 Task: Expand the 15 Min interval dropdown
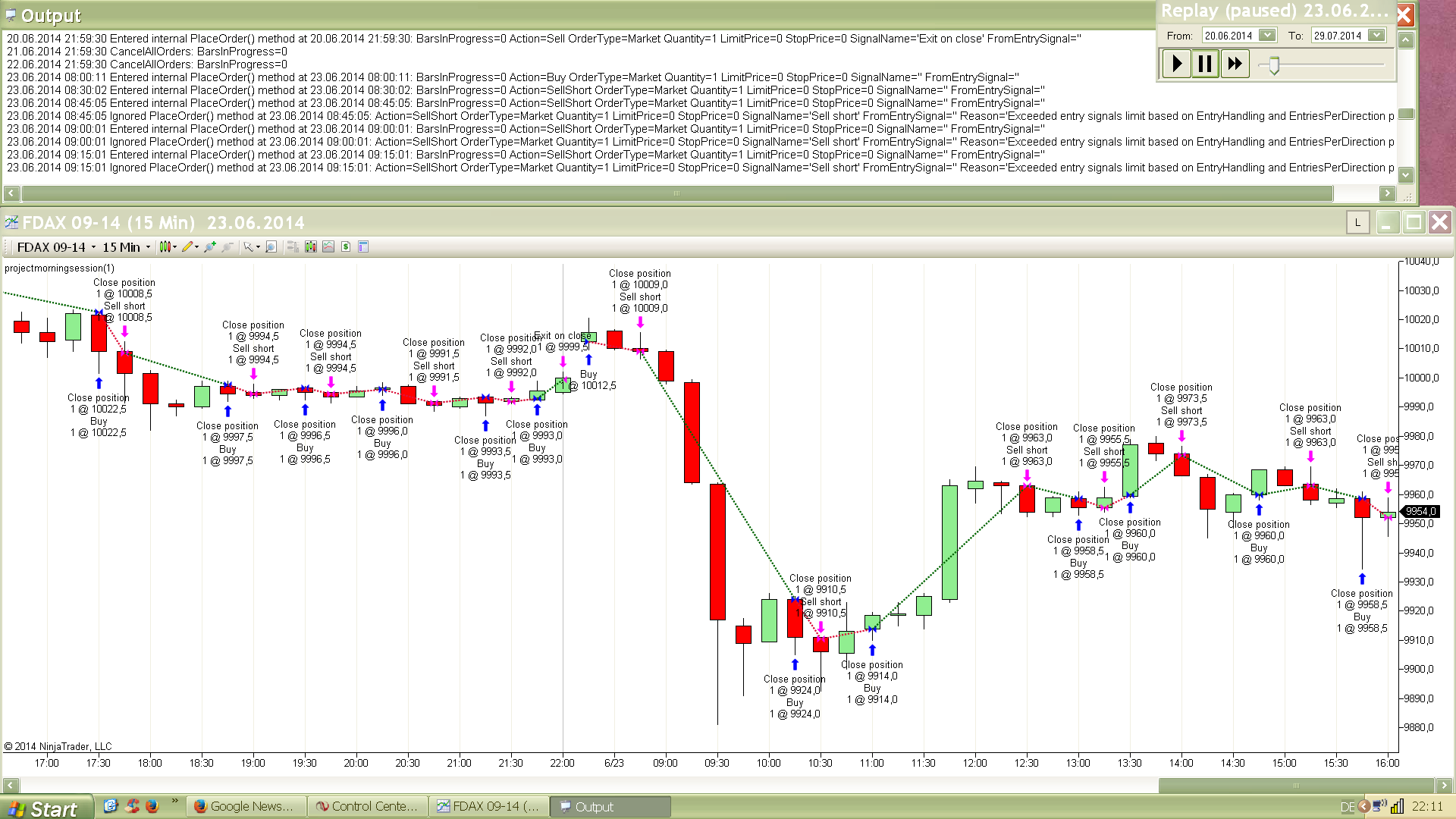148,247
